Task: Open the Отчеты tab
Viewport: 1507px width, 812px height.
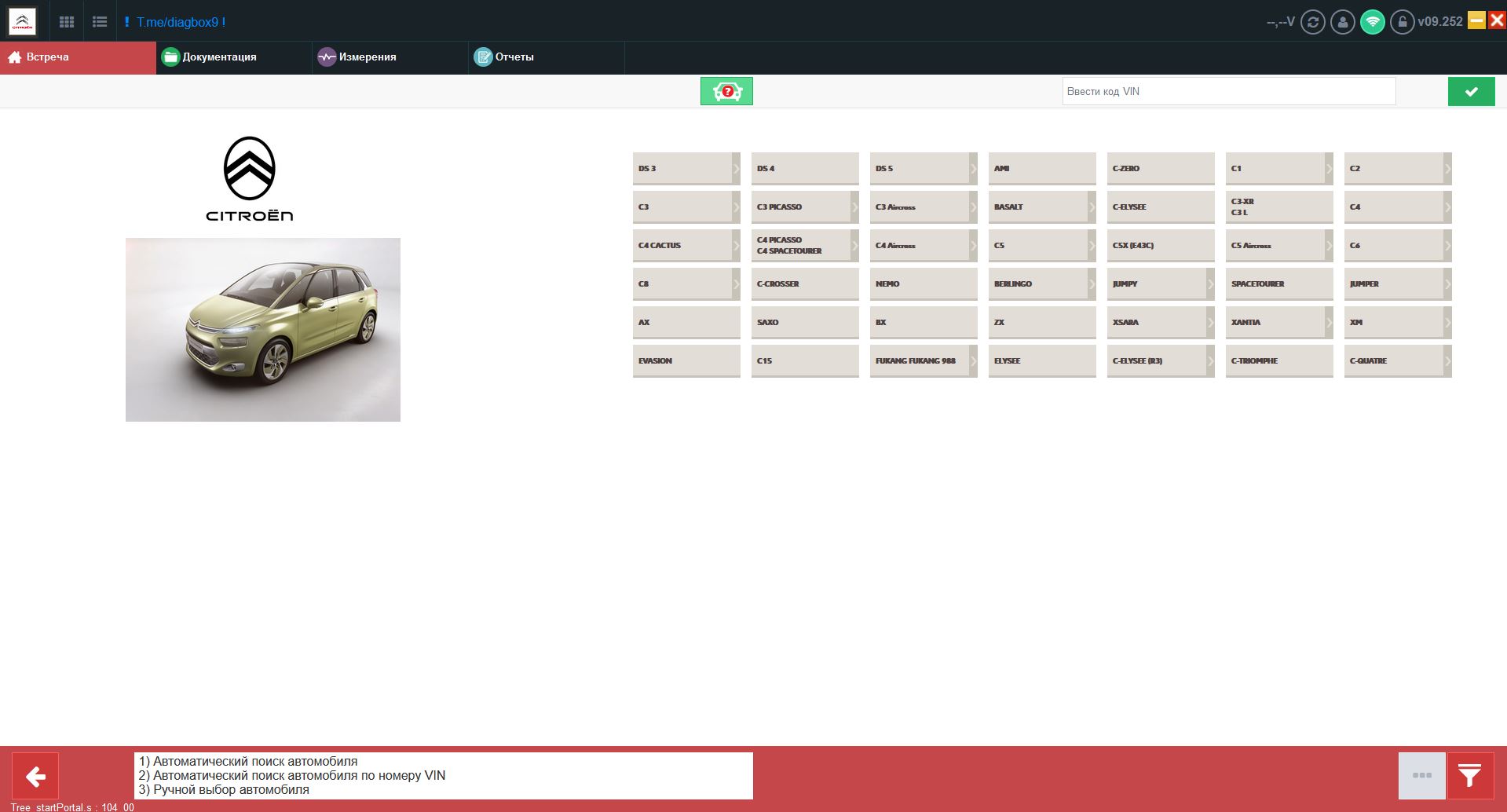Action: pos(547,57)
